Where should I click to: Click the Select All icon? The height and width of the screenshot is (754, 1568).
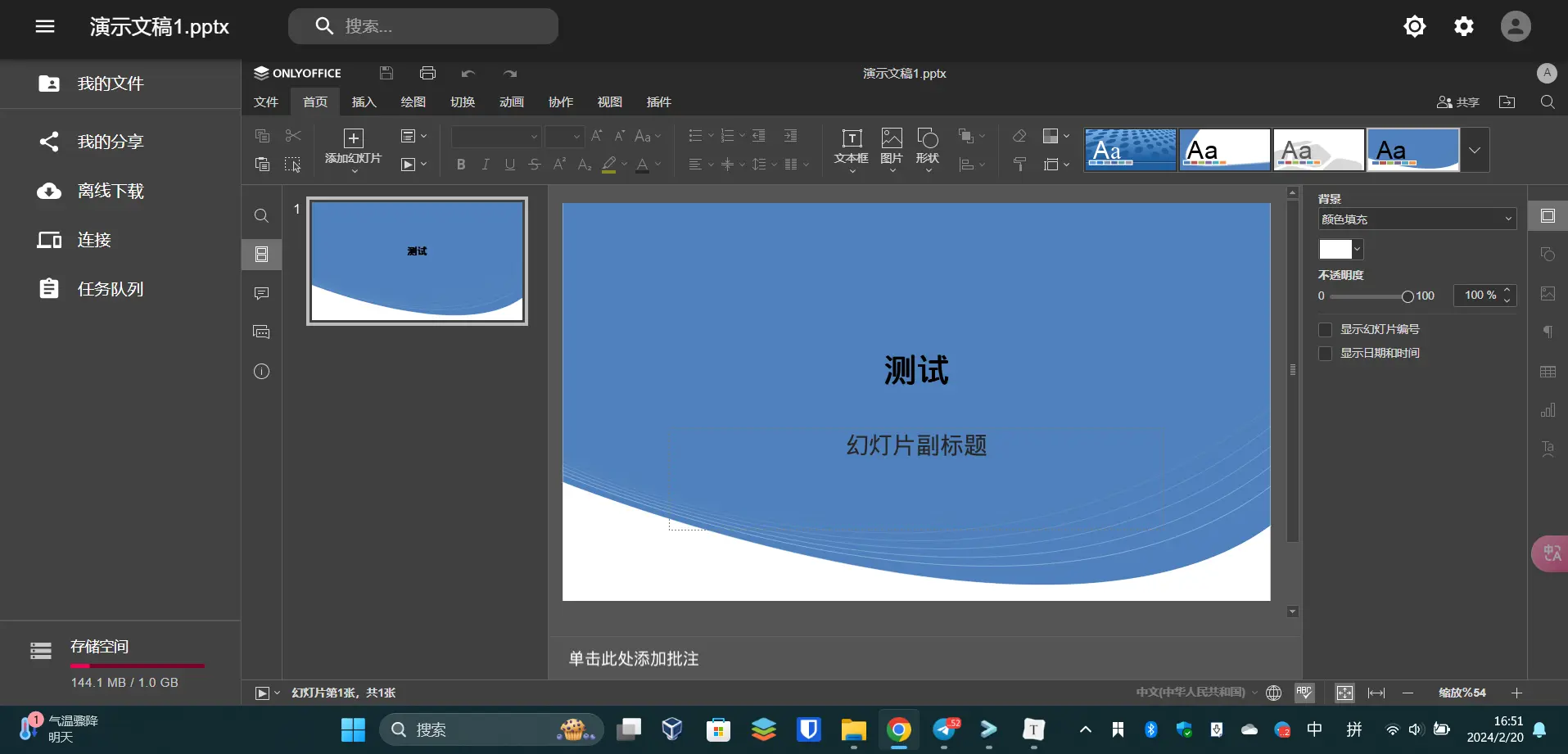click(293, 165)
